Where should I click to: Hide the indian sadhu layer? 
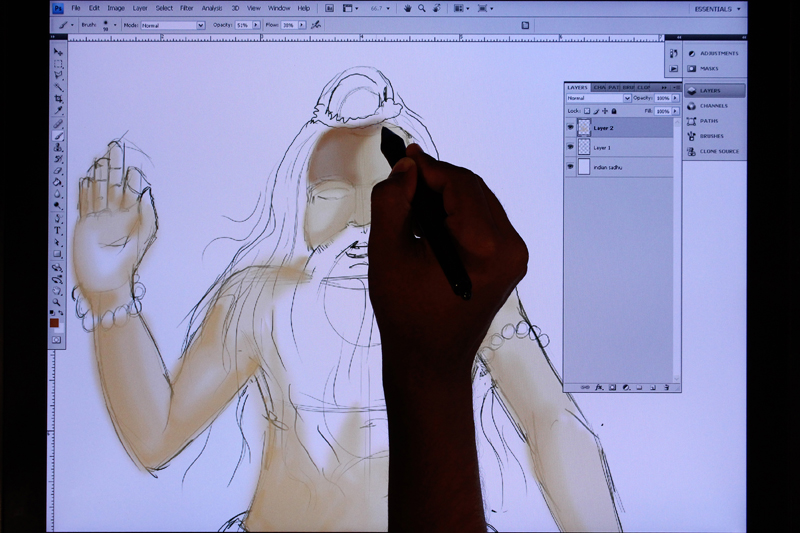(x=571, y=168)
